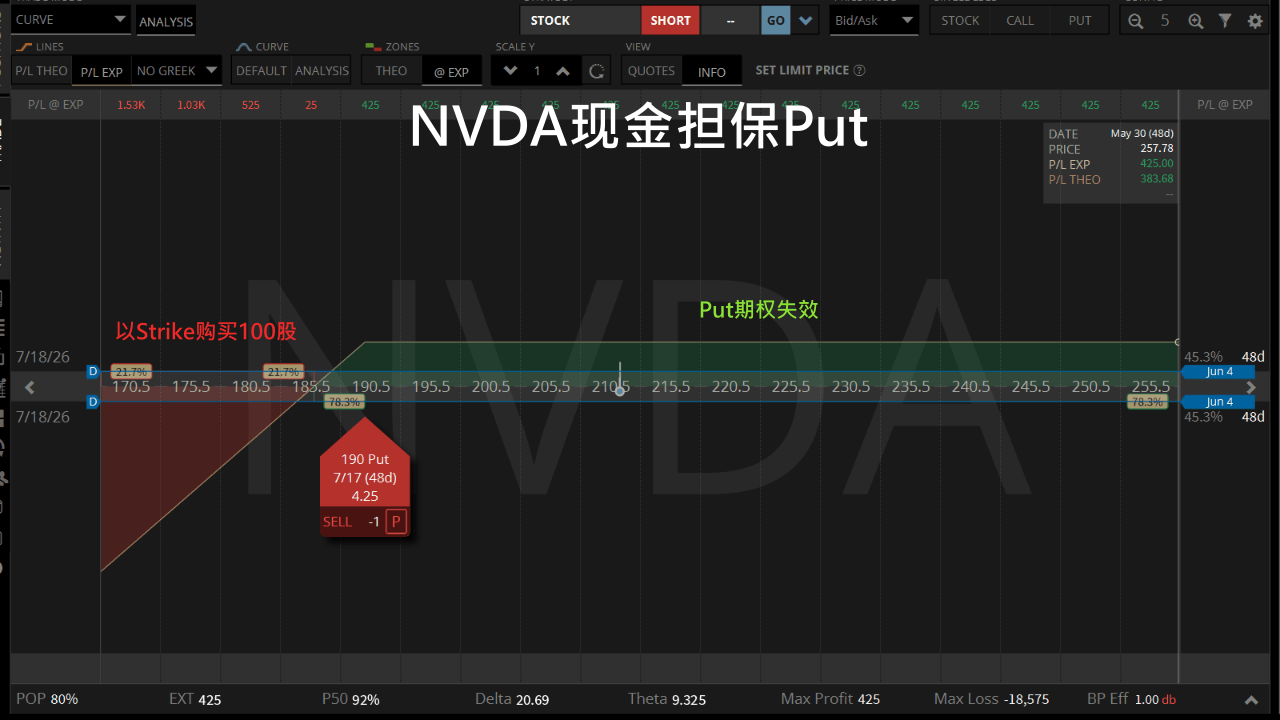Click SET LIMIT PRICE
The width and height of the screenshot is (1280, 720).
(x=802, y=71)
